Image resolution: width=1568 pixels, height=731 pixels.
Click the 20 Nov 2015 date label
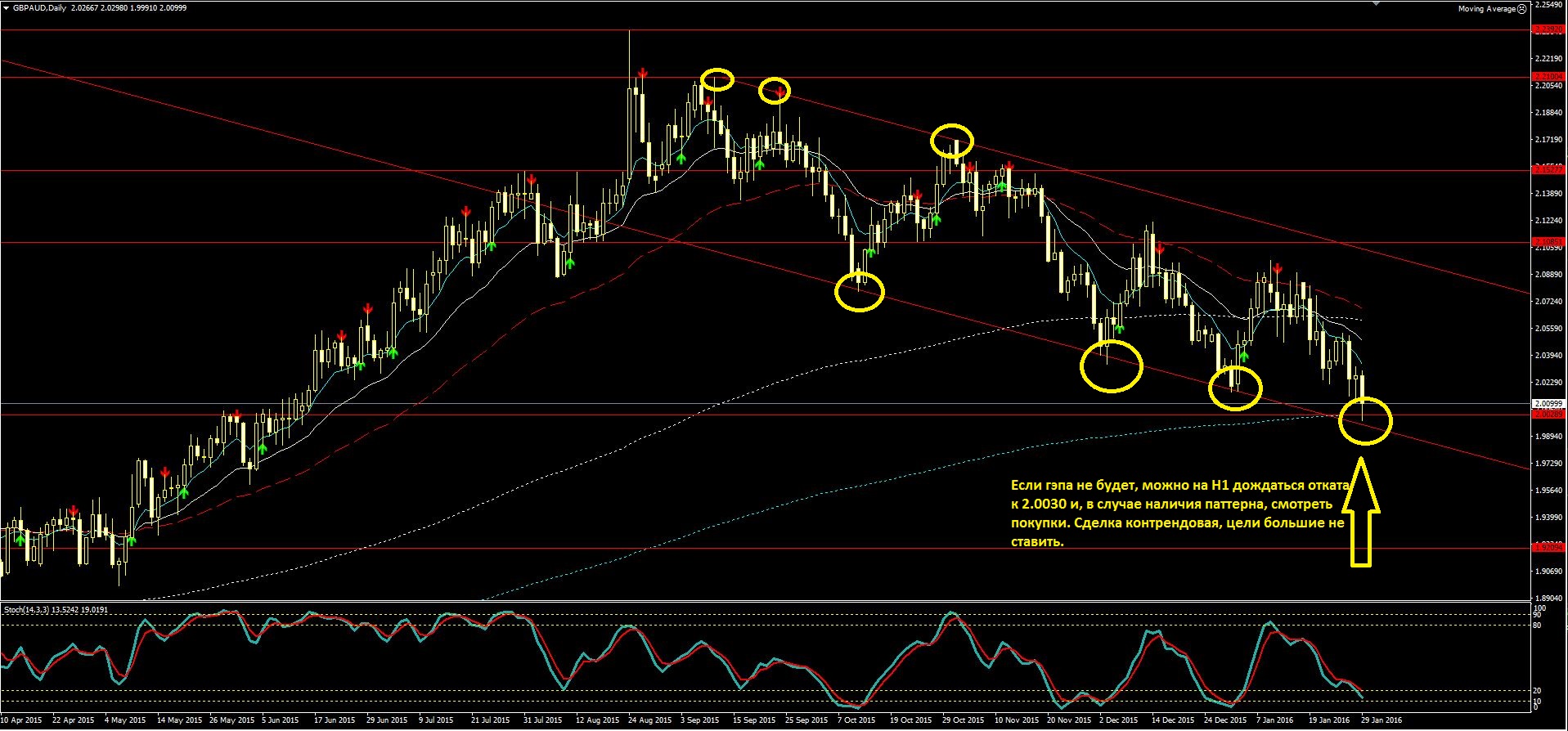1068,720
